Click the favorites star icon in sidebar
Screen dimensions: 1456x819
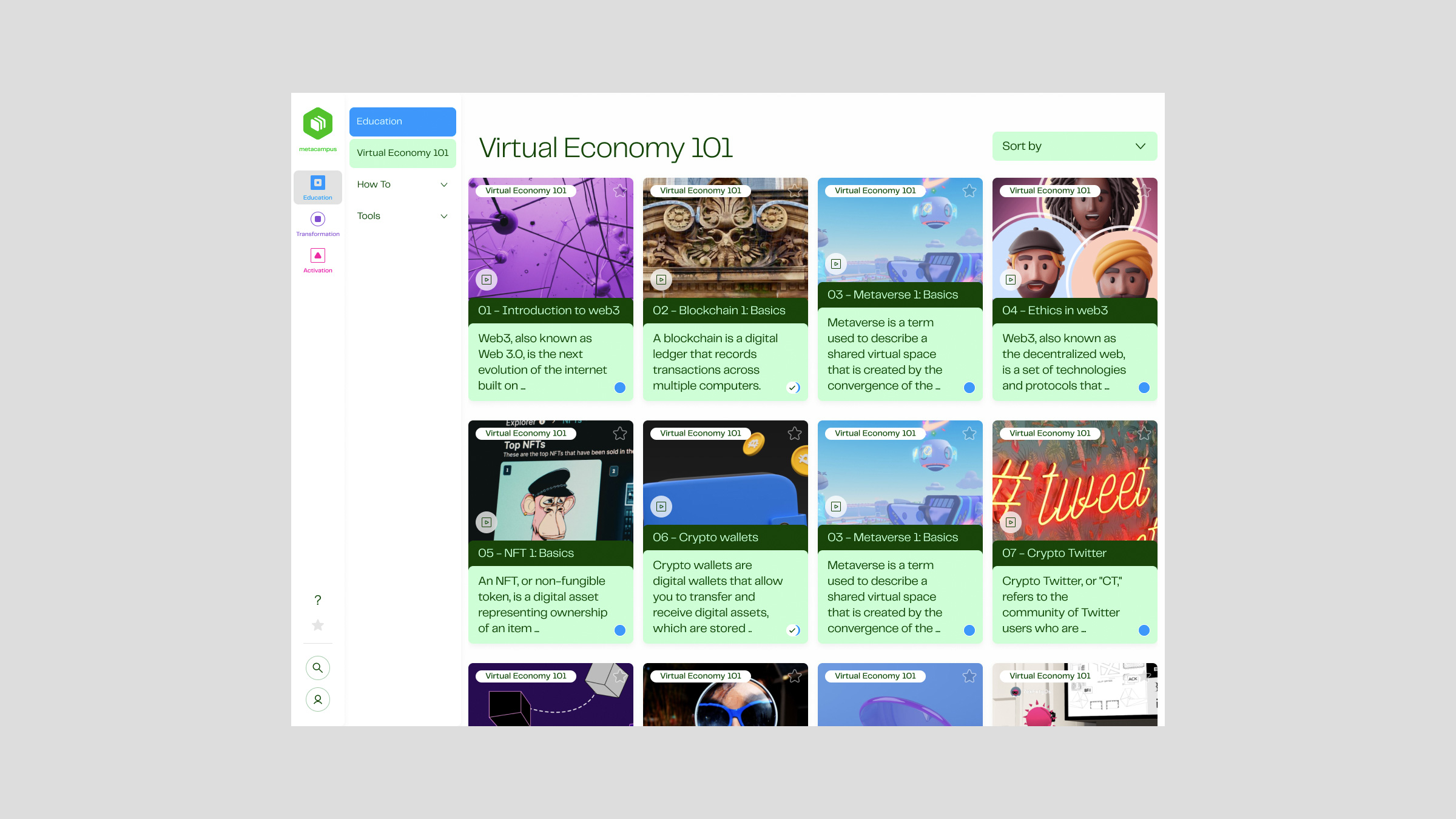pyautogui.click(x=317, y=625)
